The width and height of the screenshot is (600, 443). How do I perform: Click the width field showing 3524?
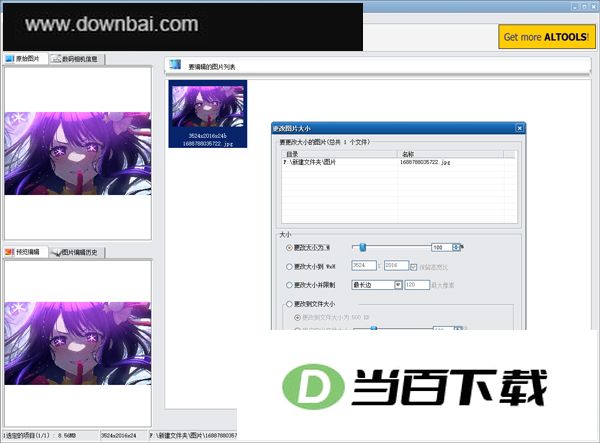(364, 265)
